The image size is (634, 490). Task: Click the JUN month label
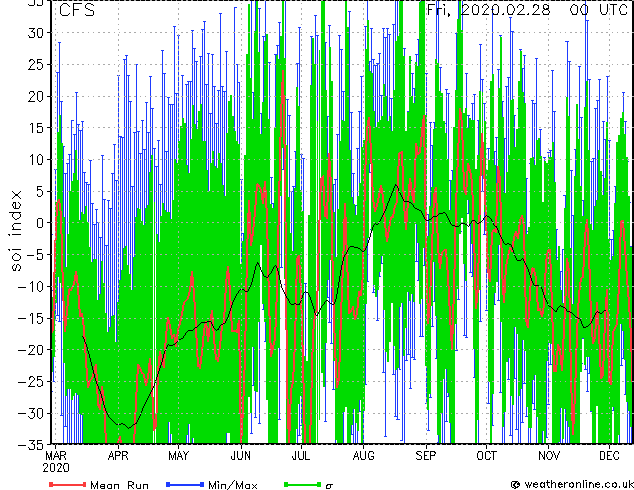[241, 456]
